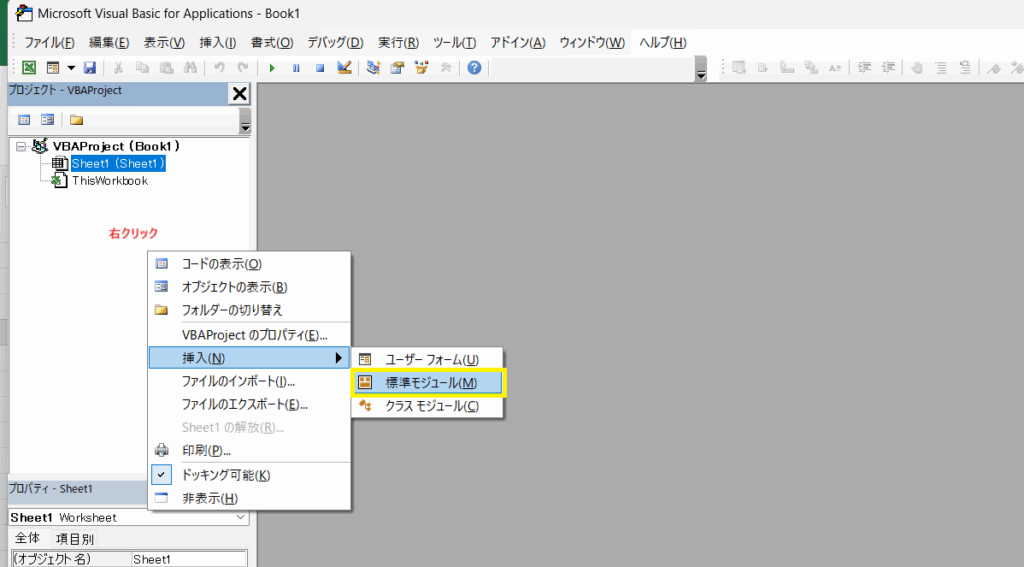Open Sheet1 Worksheet object dropdown in Properties
This screenshot has width=1024, height=567.
240,517
